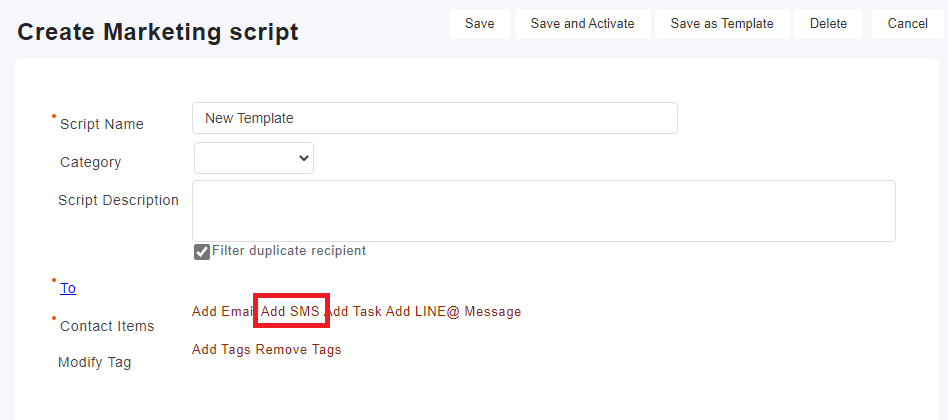Toggle Filter duplicate recipient checkbox
Viewport: 948px width, 420px height.
(x=202, y=251)
